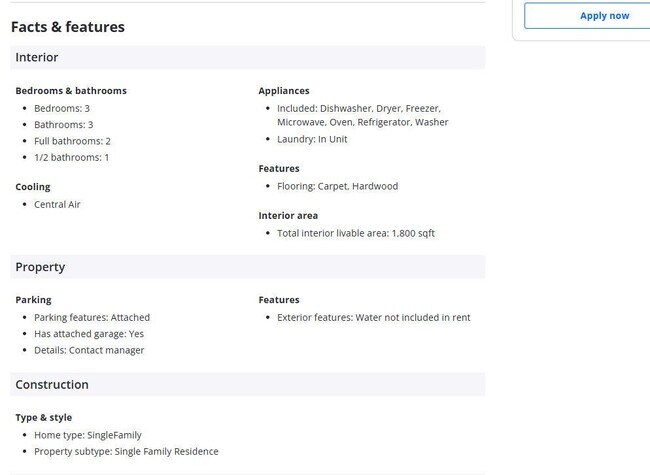Image resolution: width=650 pixels, height=475 pixels.
Task: Click the Interior section header
Action: [248, 57]
